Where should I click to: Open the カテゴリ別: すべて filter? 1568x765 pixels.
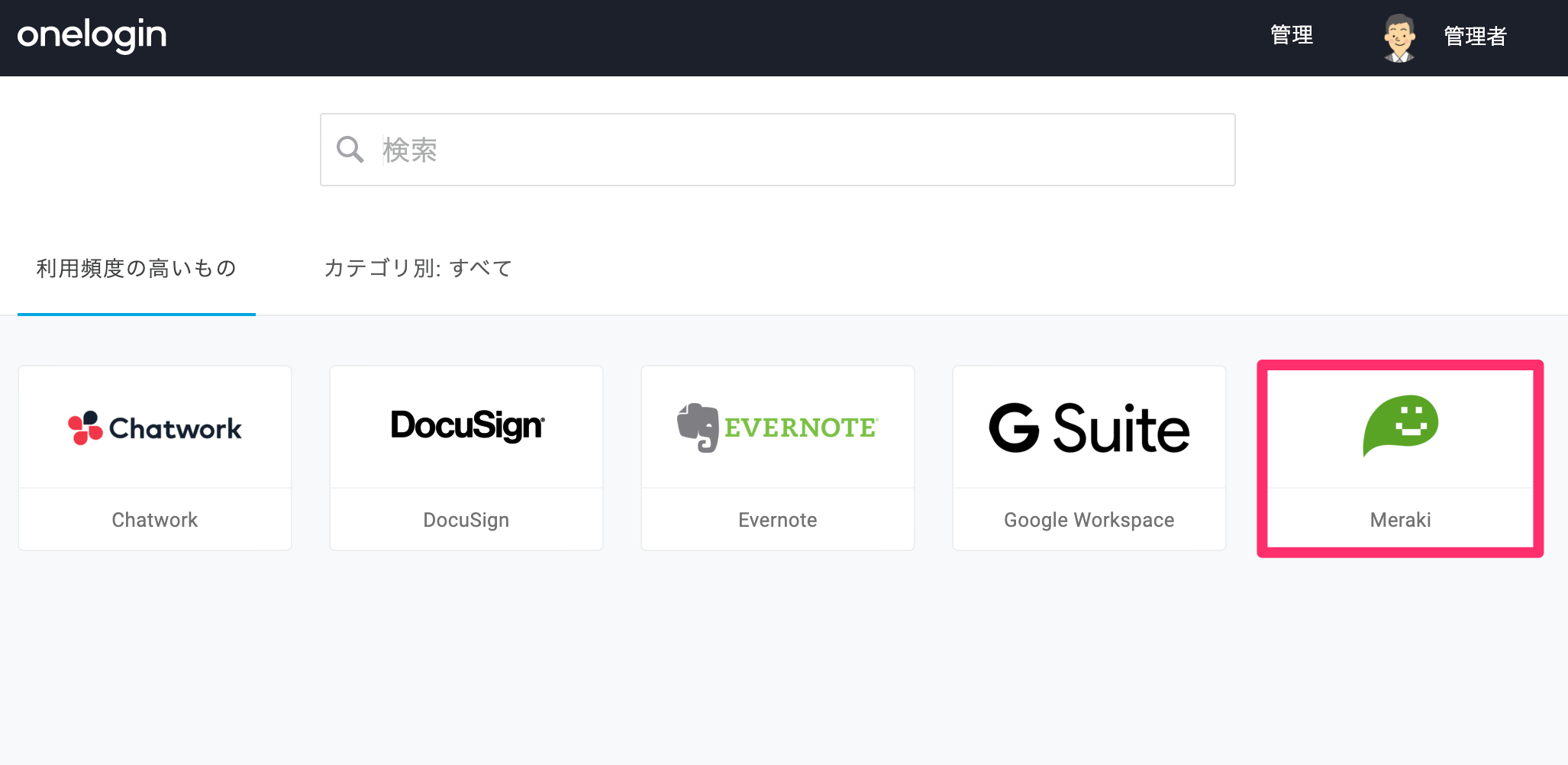coord(418,269)
